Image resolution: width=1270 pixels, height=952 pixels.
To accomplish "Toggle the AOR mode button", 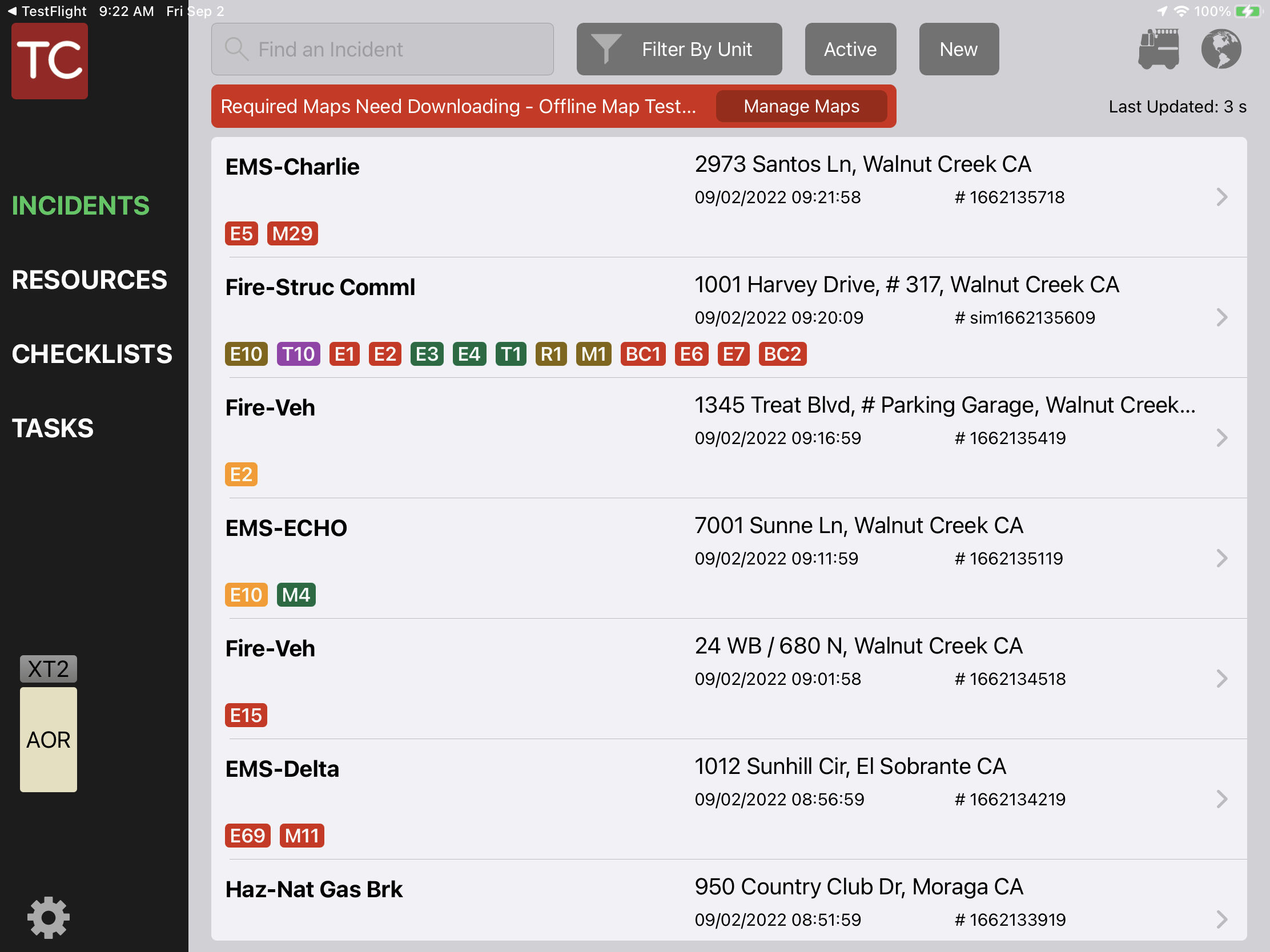I will 47,740.
